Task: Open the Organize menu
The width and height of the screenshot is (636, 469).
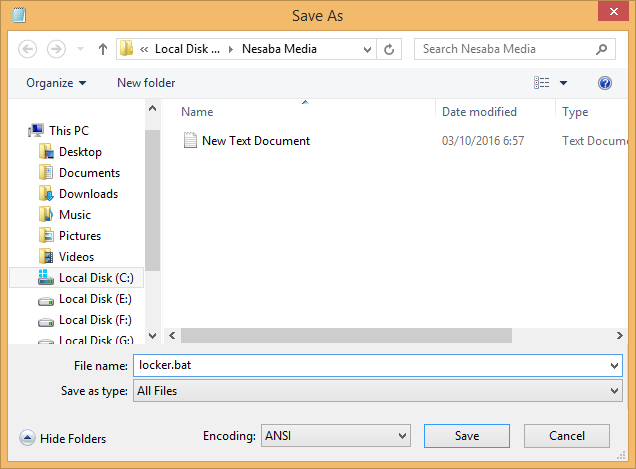Action: [56, 83]
